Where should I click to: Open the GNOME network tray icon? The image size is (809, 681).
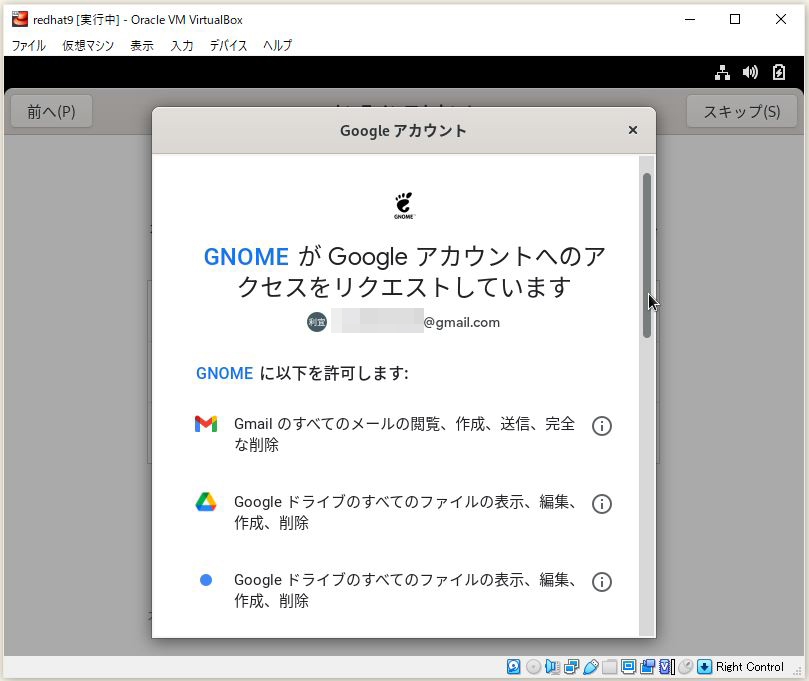(722, 73)
